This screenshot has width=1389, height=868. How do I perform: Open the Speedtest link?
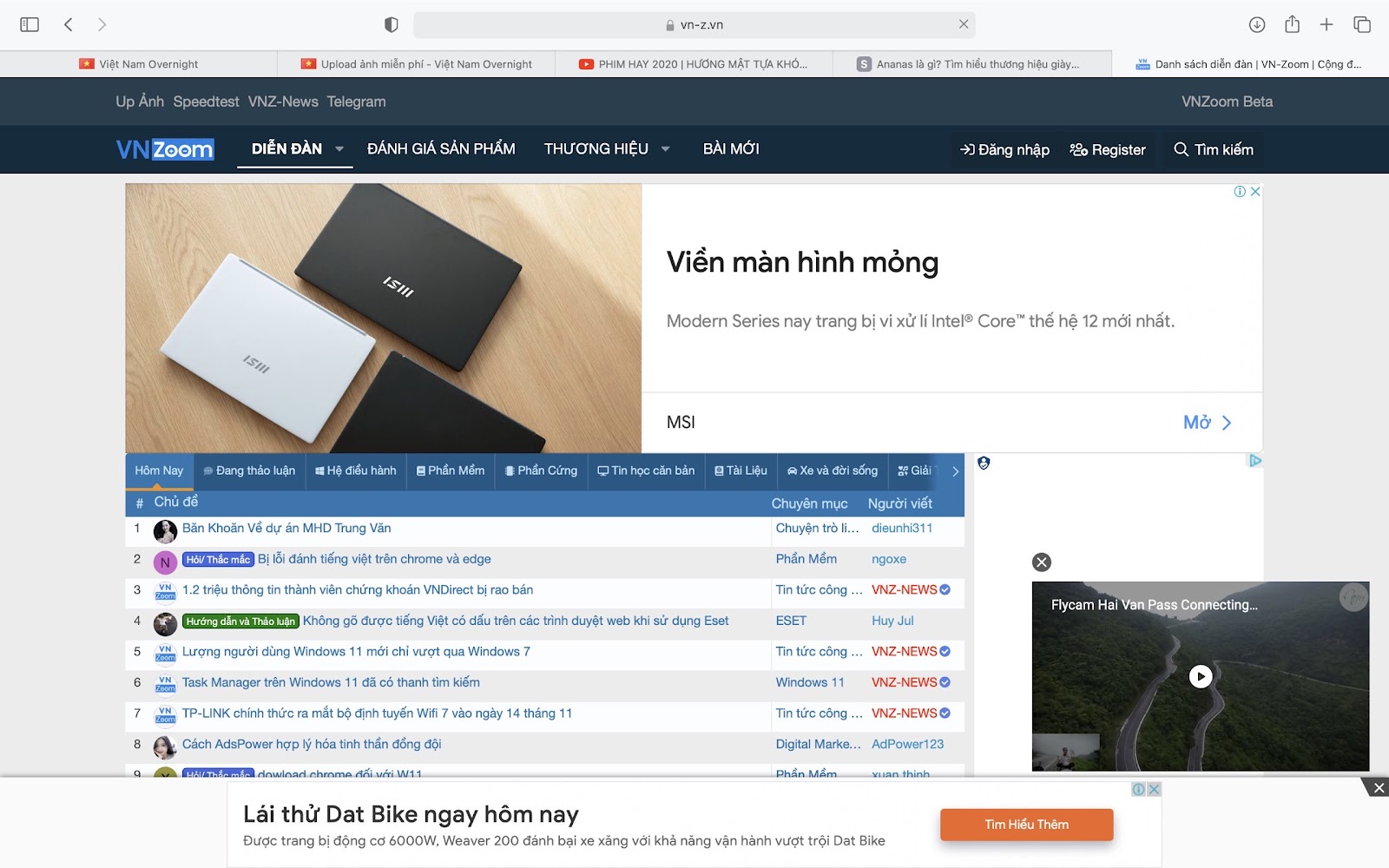coord(206,102)
